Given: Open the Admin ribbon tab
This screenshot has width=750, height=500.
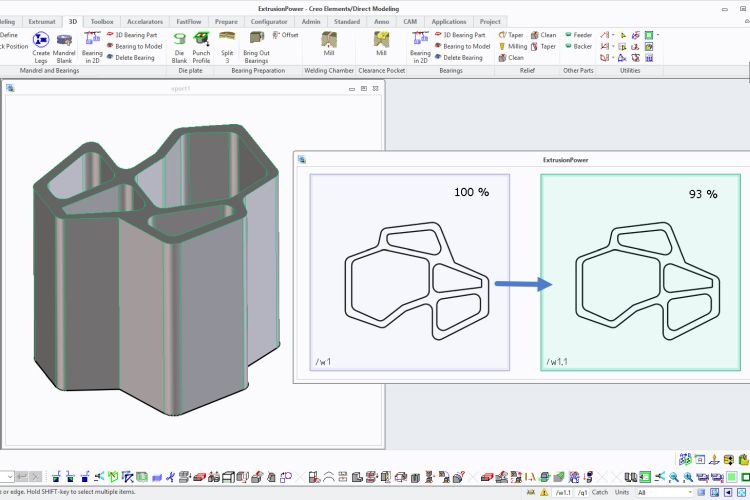Looking at the screenshot, I should [x=311, y=22].
